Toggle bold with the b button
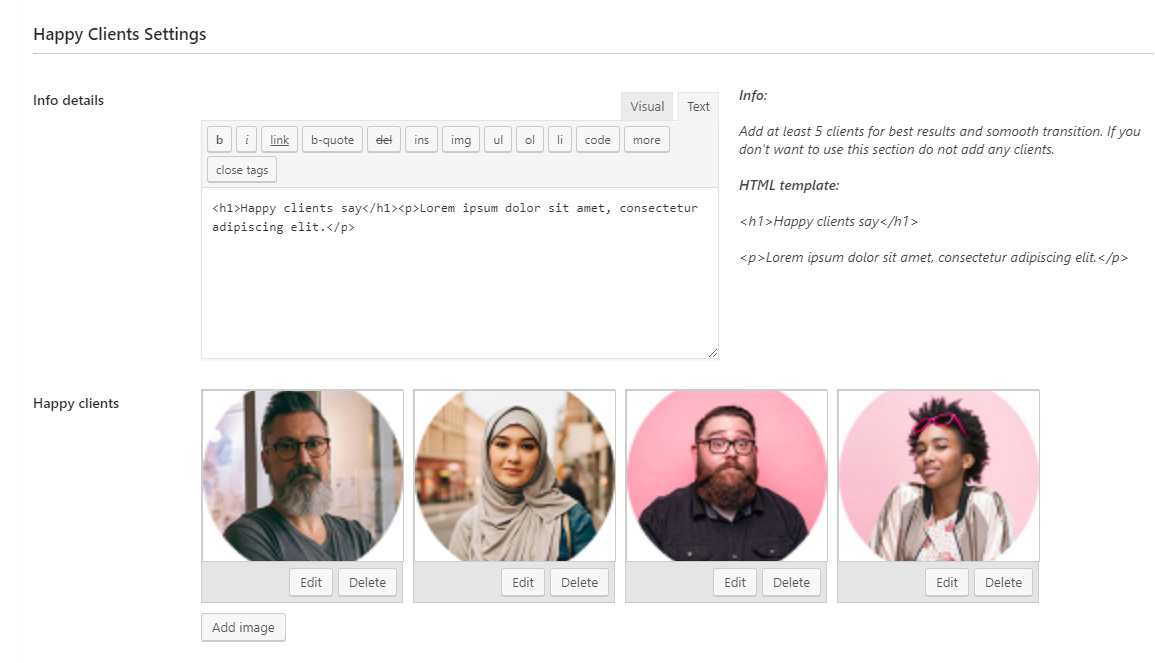 (220, 140)
